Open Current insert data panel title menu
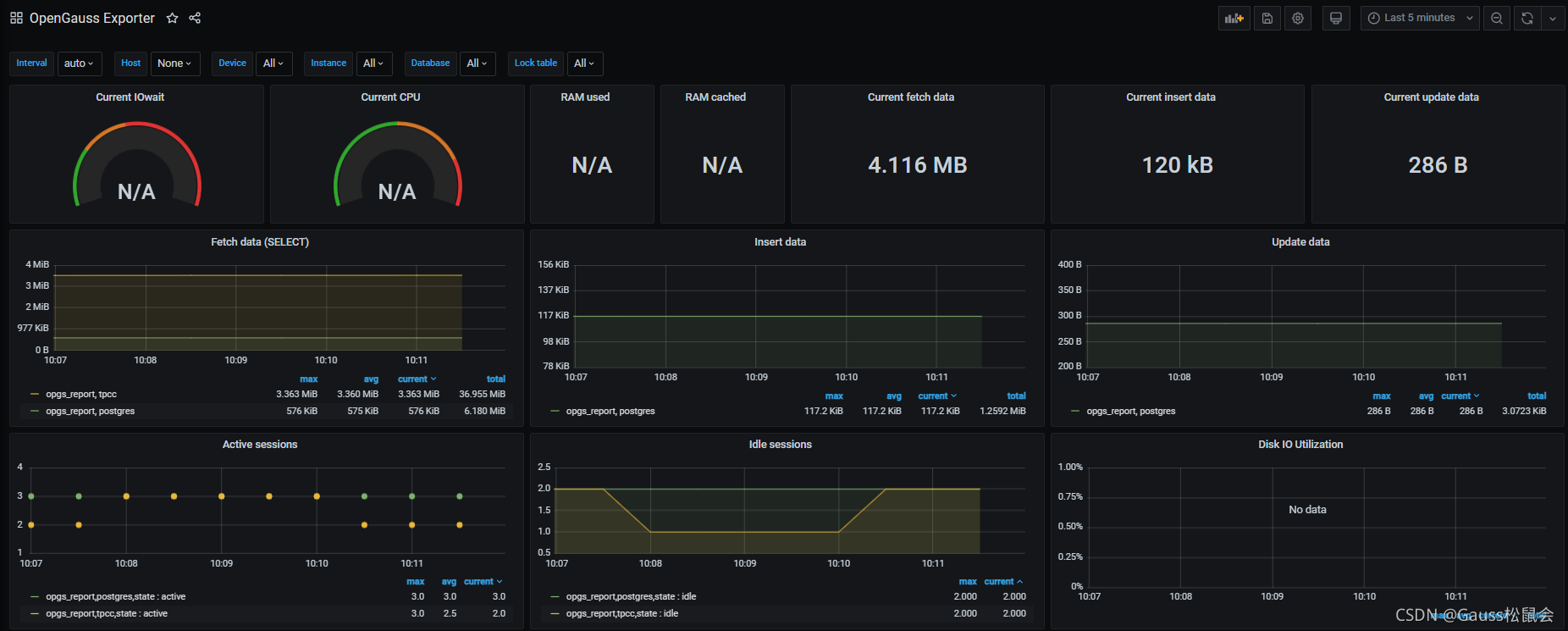 click(x=1171, y=97)
